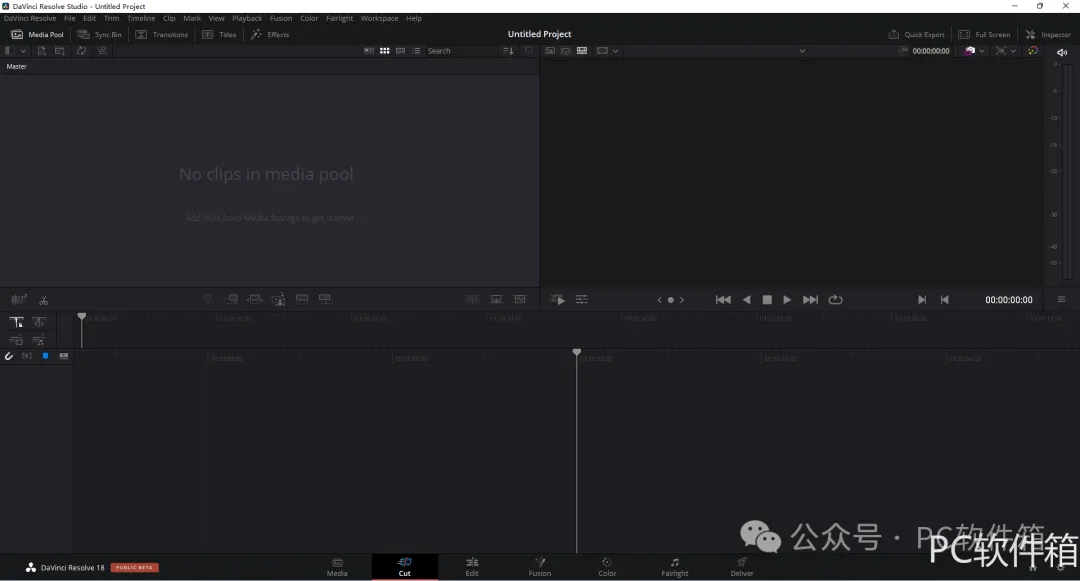This screenshot has width=1080, height=581.
Task: Open the viewer tools sliders icon
Action: pyautogui.click(x=582, y=299)
